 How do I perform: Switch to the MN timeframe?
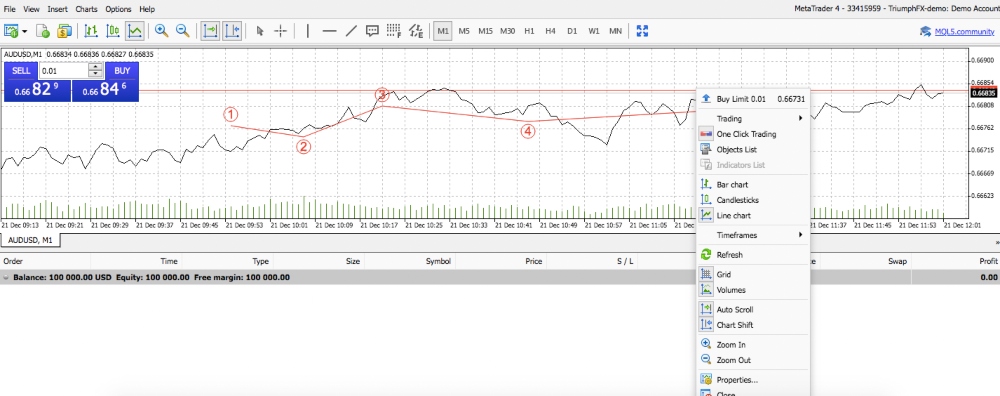pyautogui.click(x=615, y=31)
